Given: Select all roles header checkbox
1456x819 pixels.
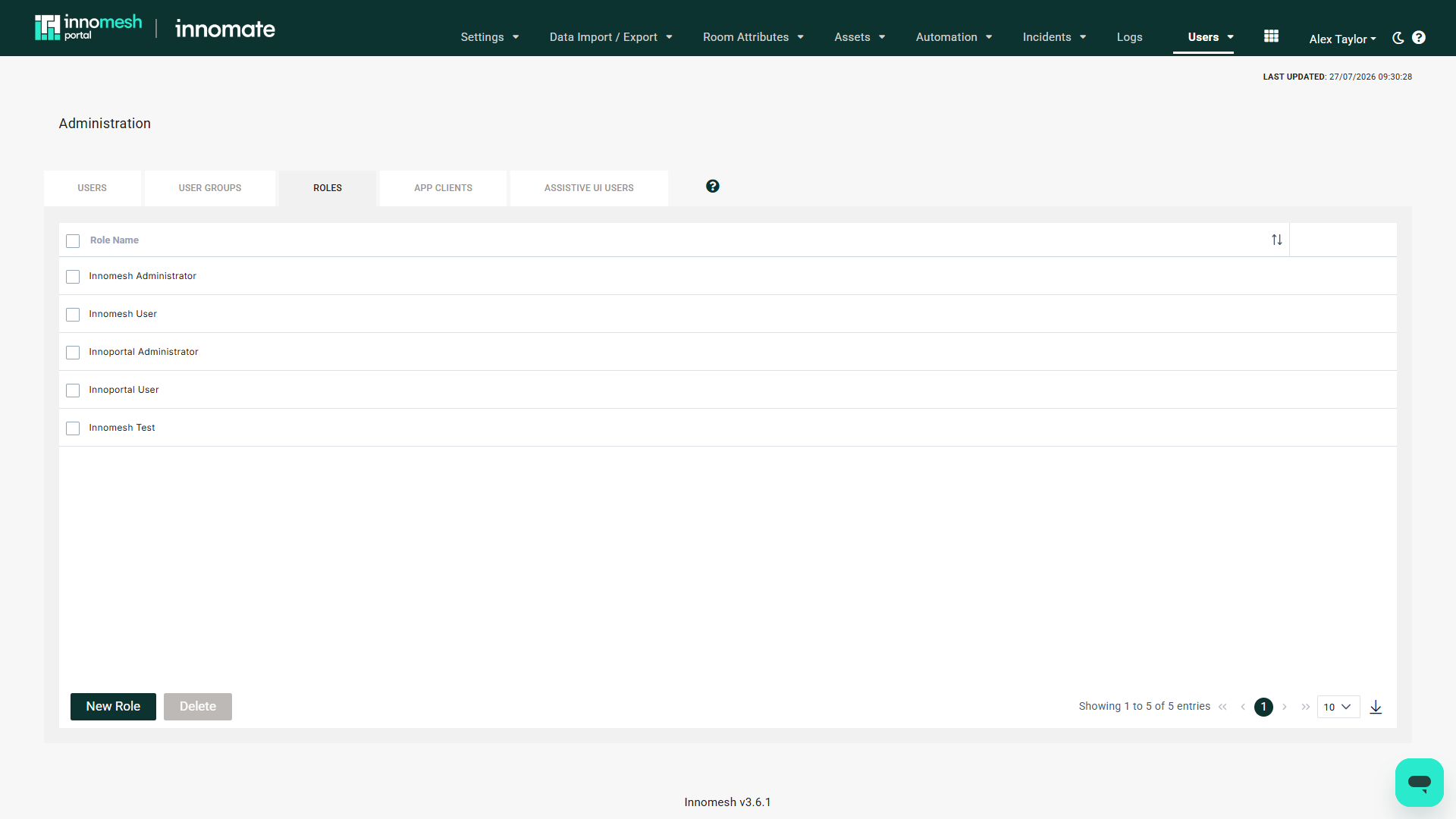Looking at the screenshot, I should (73, 241).
